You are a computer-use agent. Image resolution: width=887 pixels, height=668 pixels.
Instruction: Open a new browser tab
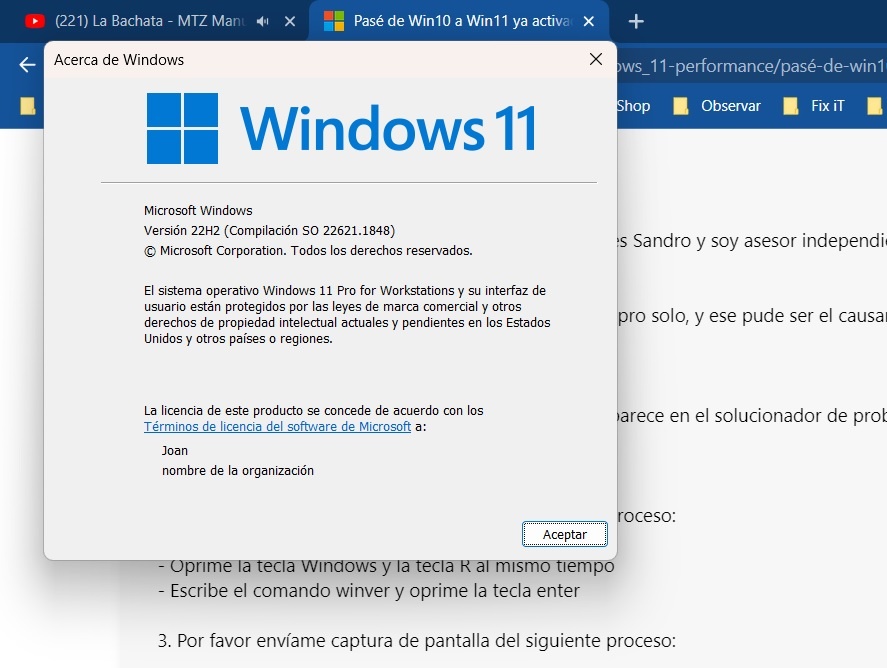[636, 21]
